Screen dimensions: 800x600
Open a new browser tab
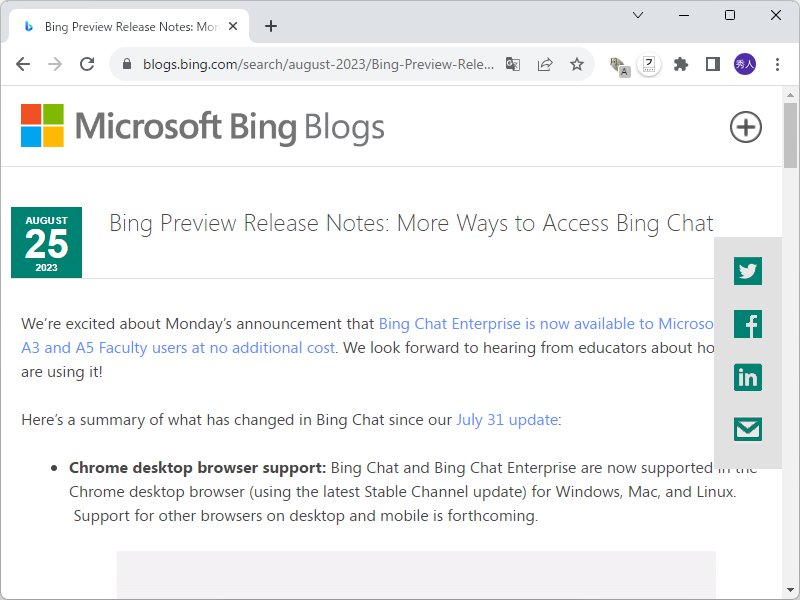270,26
